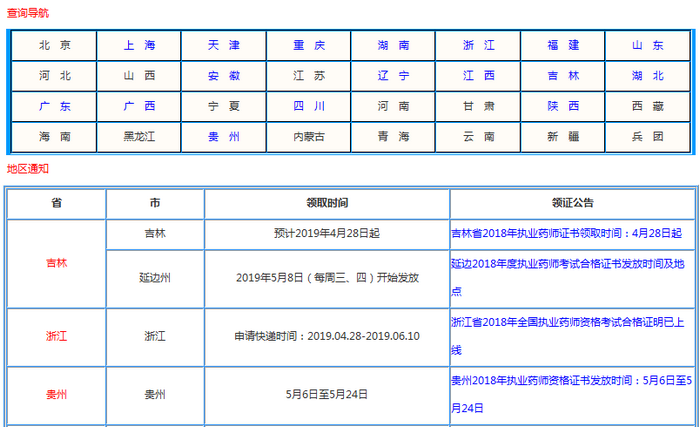Click the red 吉林 province cell in the table

click(x=56, y=263)
